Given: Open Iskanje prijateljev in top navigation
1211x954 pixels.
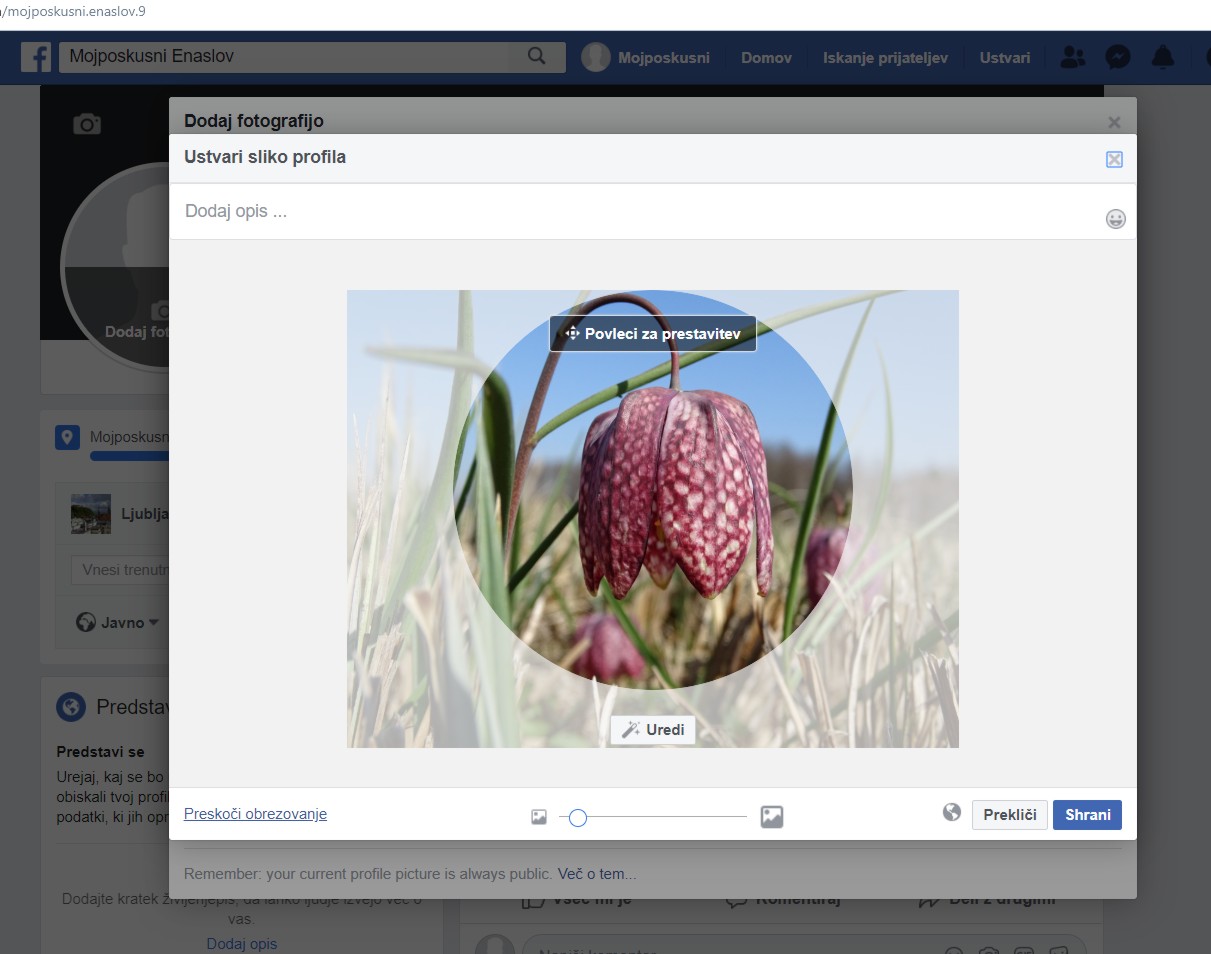Looking at the screenshot, I should tap(885, 57).
